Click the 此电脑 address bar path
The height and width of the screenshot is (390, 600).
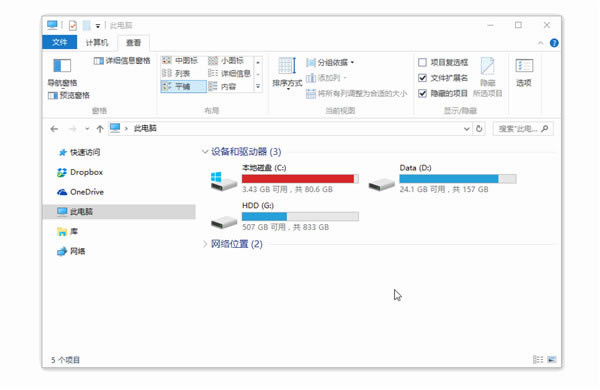coord(145,128)
